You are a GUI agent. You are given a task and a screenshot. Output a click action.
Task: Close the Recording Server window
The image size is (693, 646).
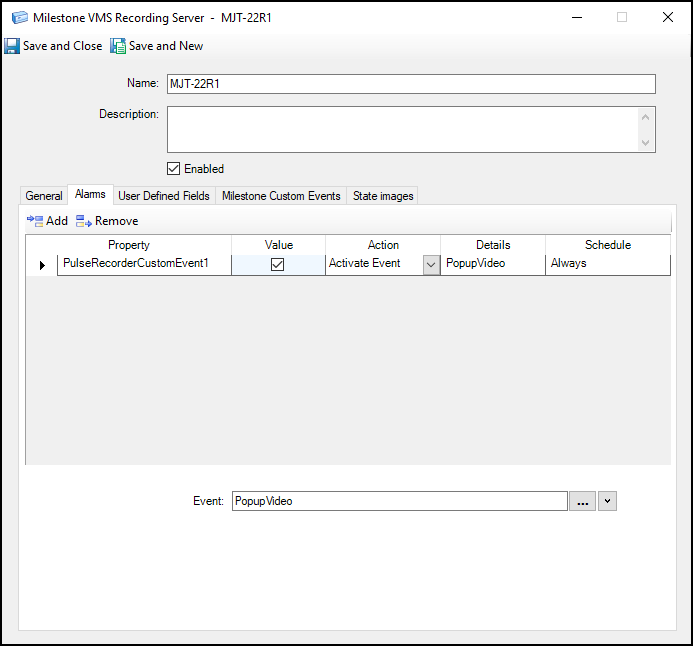click(x=668, y=18)
